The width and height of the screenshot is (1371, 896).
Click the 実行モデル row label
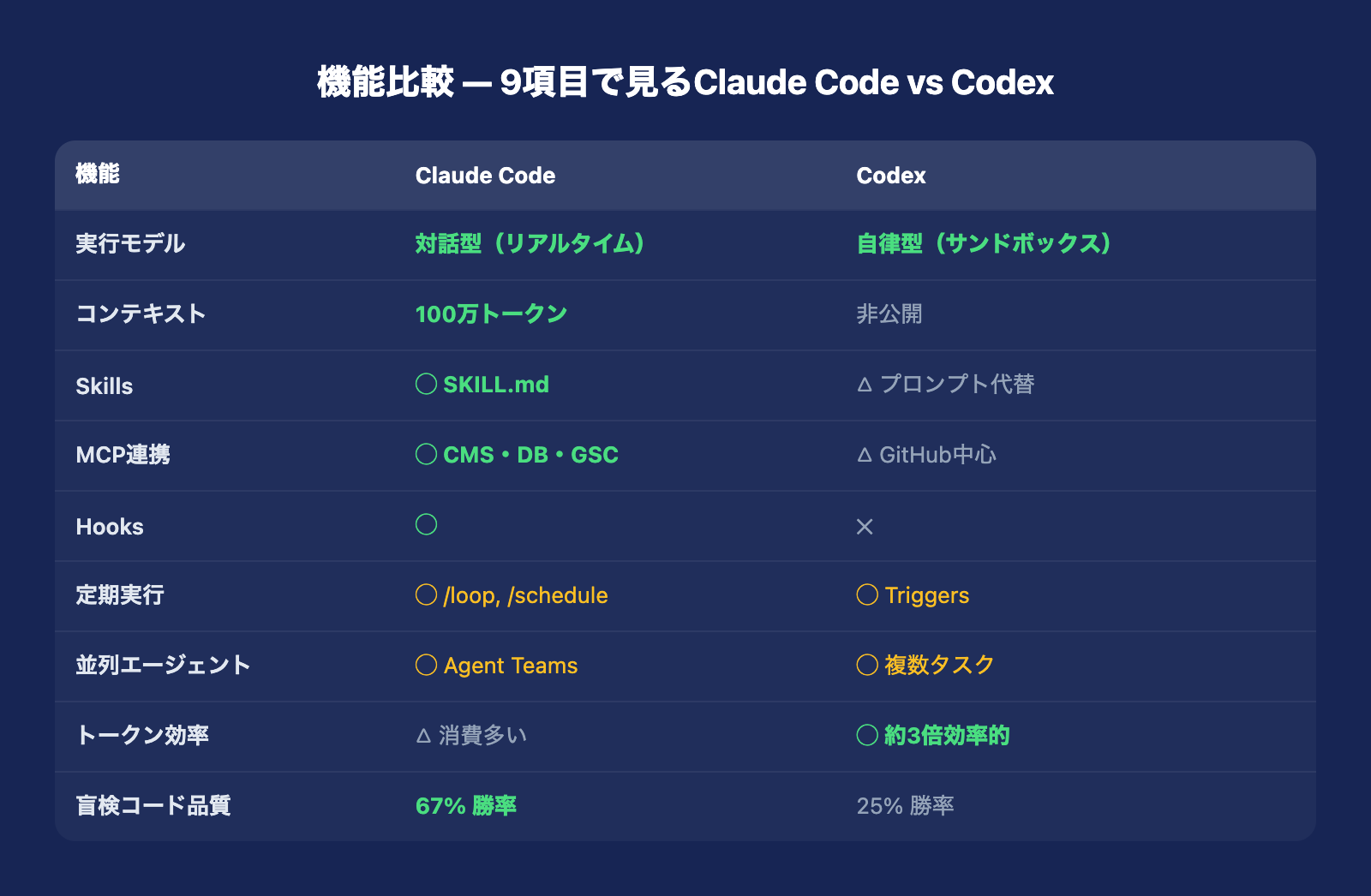[x=130, y=244]
